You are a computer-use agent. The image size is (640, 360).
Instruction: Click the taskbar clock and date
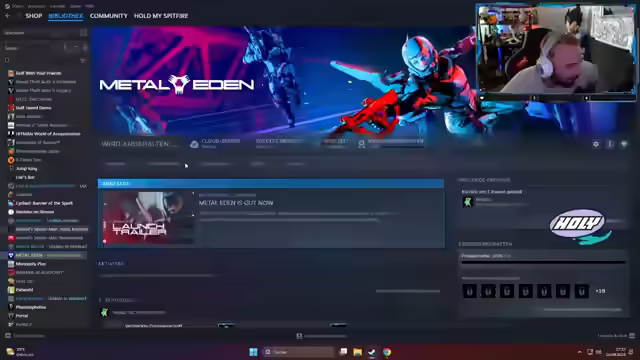(x=616, y=352)
